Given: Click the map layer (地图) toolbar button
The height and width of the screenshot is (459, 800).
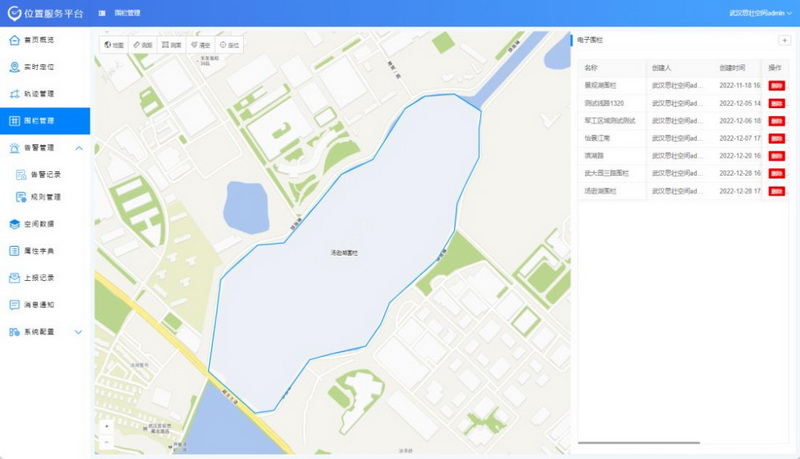Looking at the screenshot, I should tap(115, 45).
